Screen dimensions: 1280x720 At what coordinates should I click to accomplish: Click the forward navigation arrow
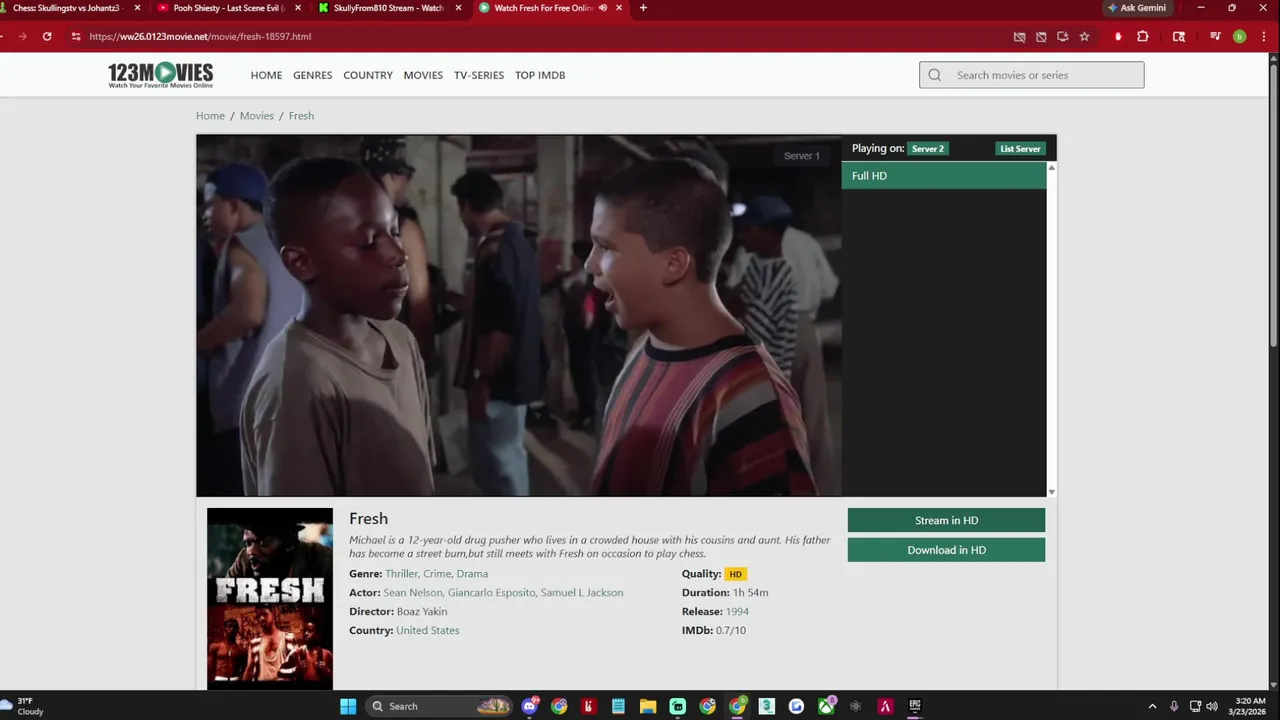(22, 36)
